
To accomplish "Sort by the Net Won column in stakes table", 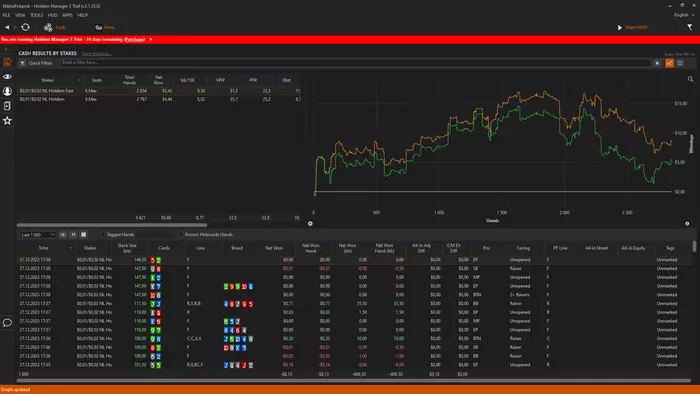I will point(158,80).
